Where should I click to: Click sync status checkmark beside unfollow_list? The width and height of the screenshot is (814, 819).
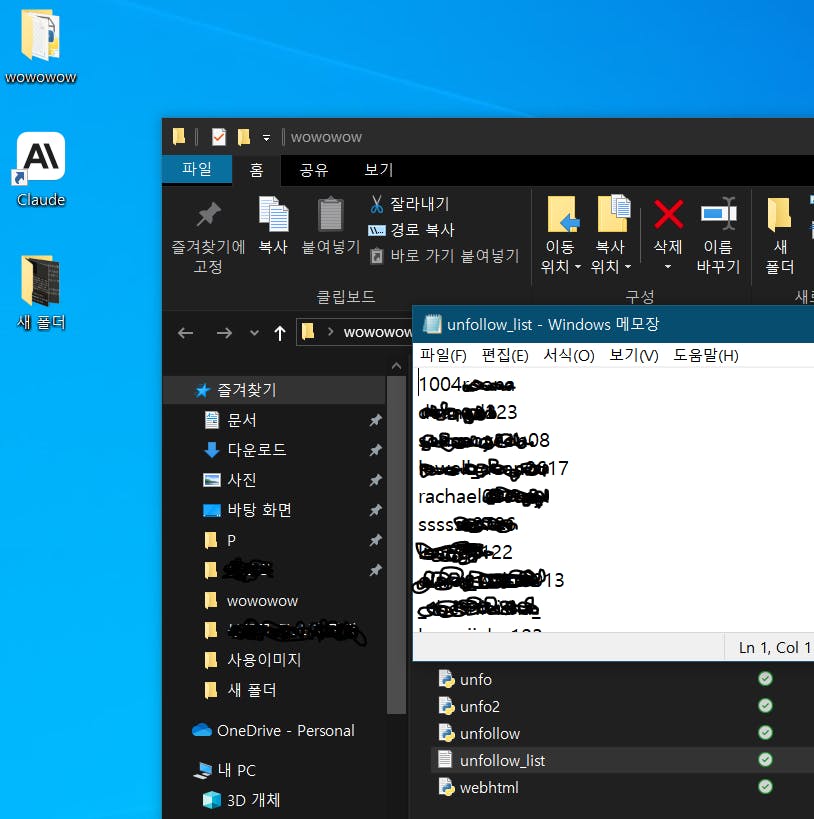765,759
